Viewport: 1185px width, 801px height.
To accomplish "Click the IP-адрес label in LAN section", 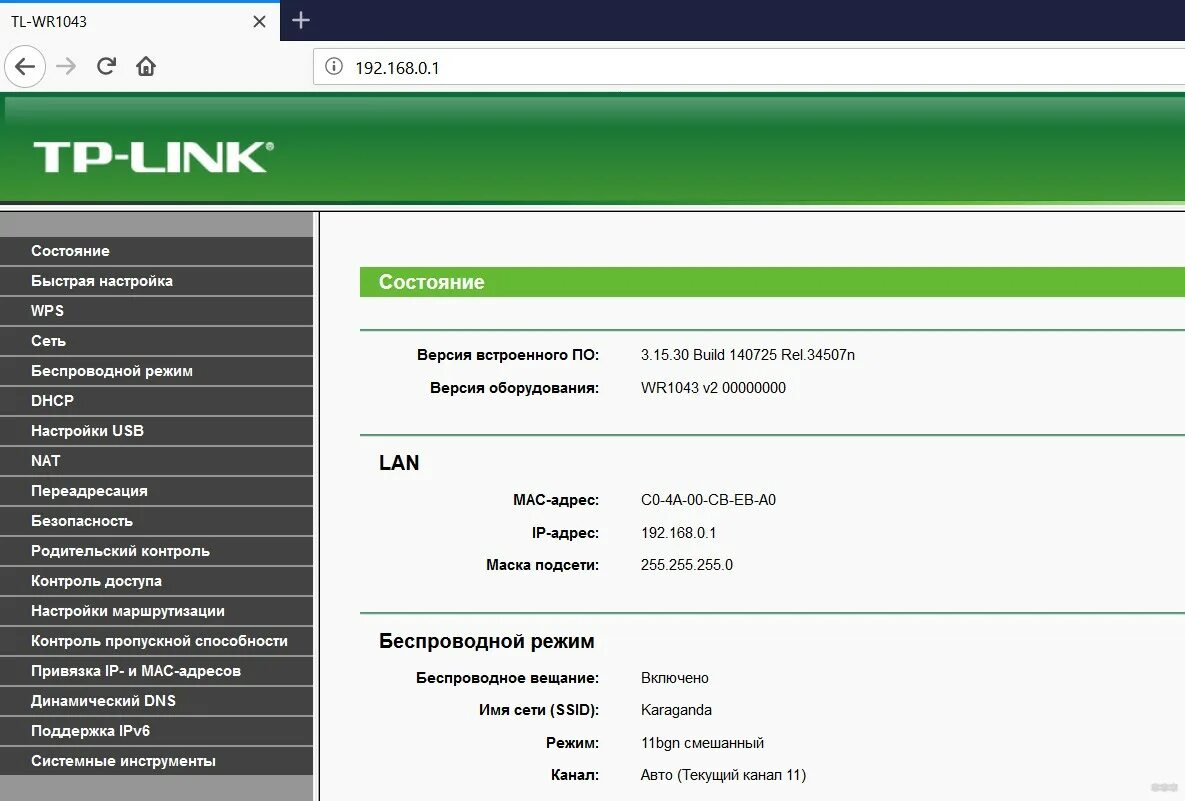I will [x=565, y=533].
